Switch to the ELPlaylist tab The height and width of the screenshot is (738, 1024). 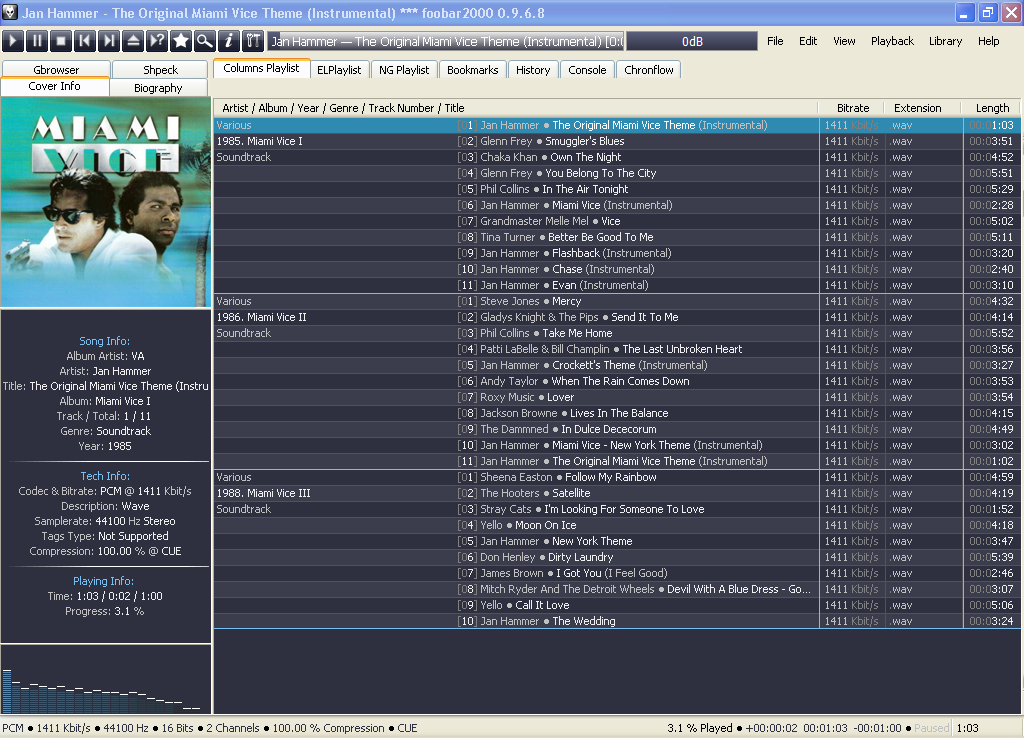(x=339, y=70)
